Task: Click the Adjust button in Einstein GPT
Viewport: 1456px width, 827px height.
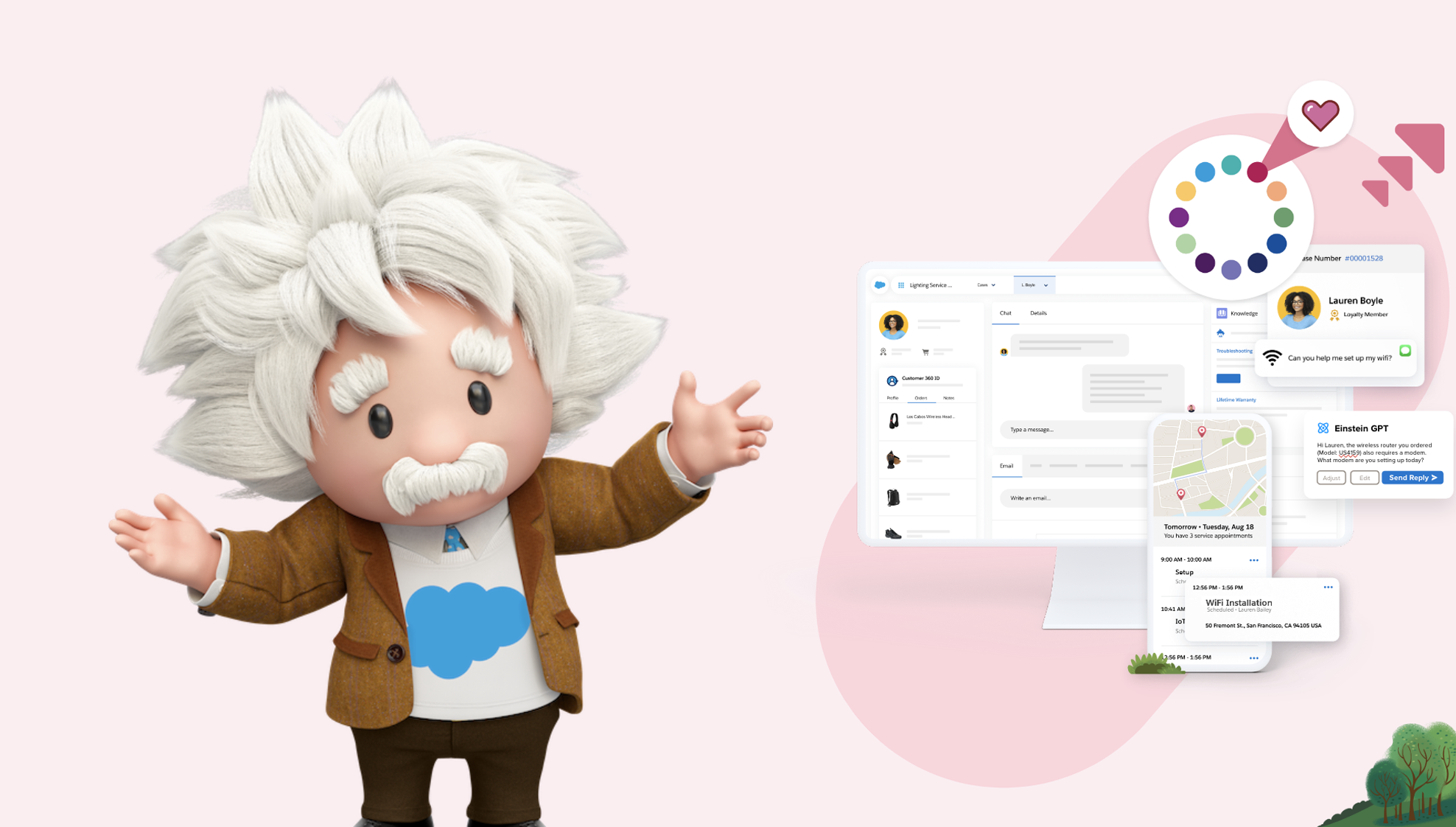Action: click(x=1331, y=478)
